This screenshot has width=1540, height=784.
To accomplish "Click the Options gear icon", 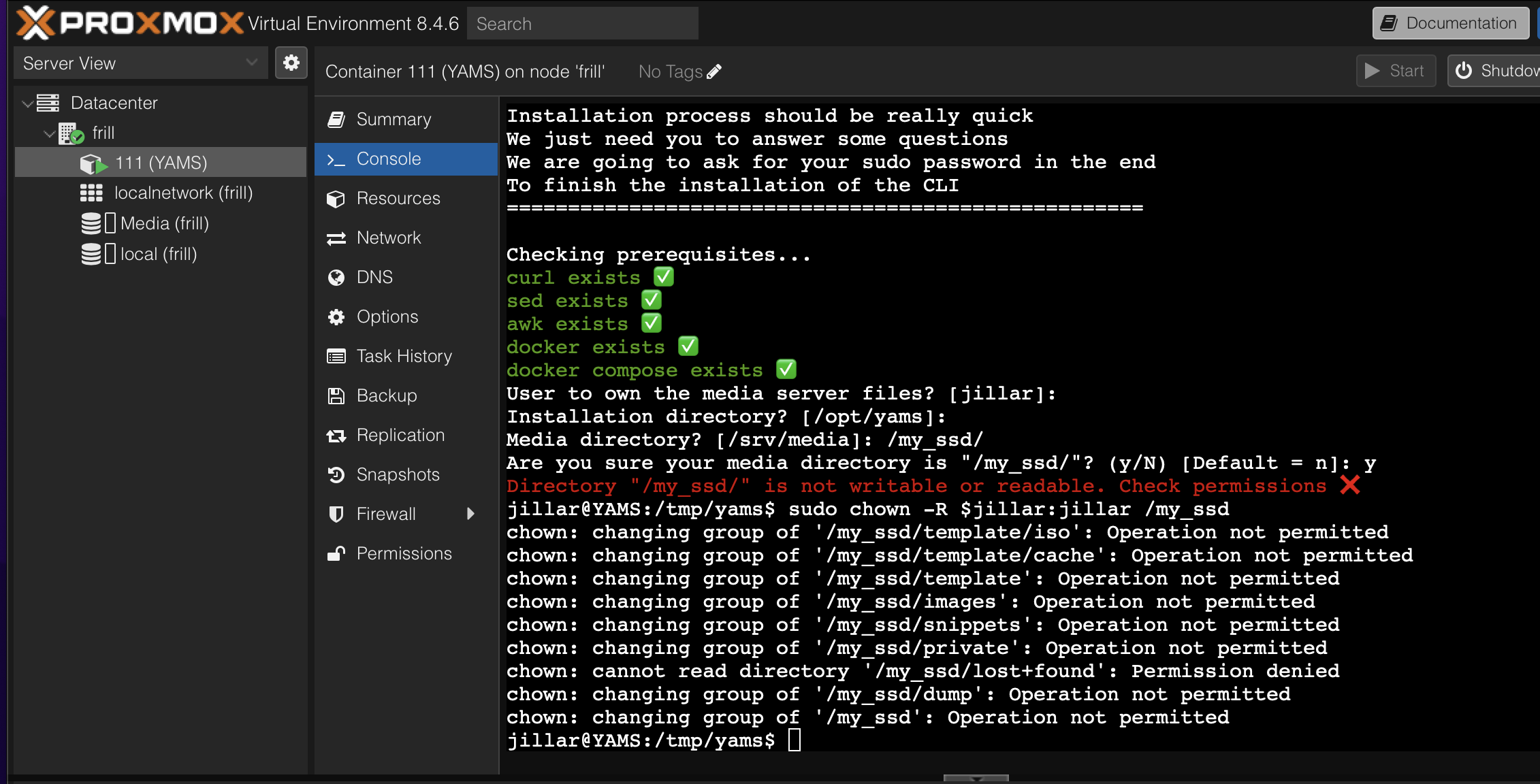I will [336, 317].
